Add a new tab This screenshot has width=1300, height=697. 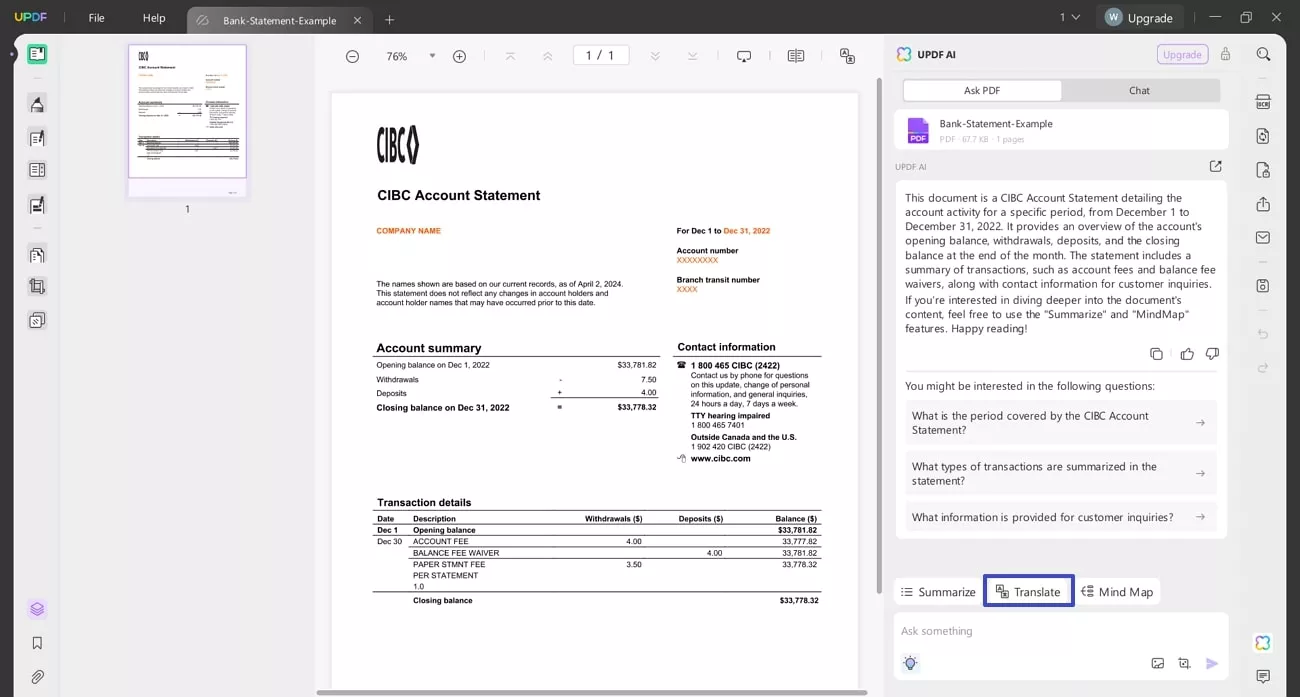click(x=390, y=20)
